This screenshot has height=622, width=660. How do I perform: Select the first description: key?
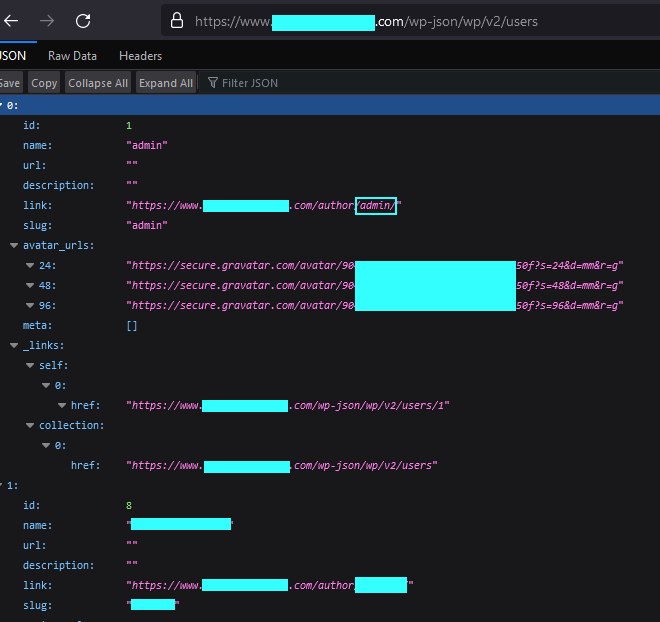[x=59, y=185]
